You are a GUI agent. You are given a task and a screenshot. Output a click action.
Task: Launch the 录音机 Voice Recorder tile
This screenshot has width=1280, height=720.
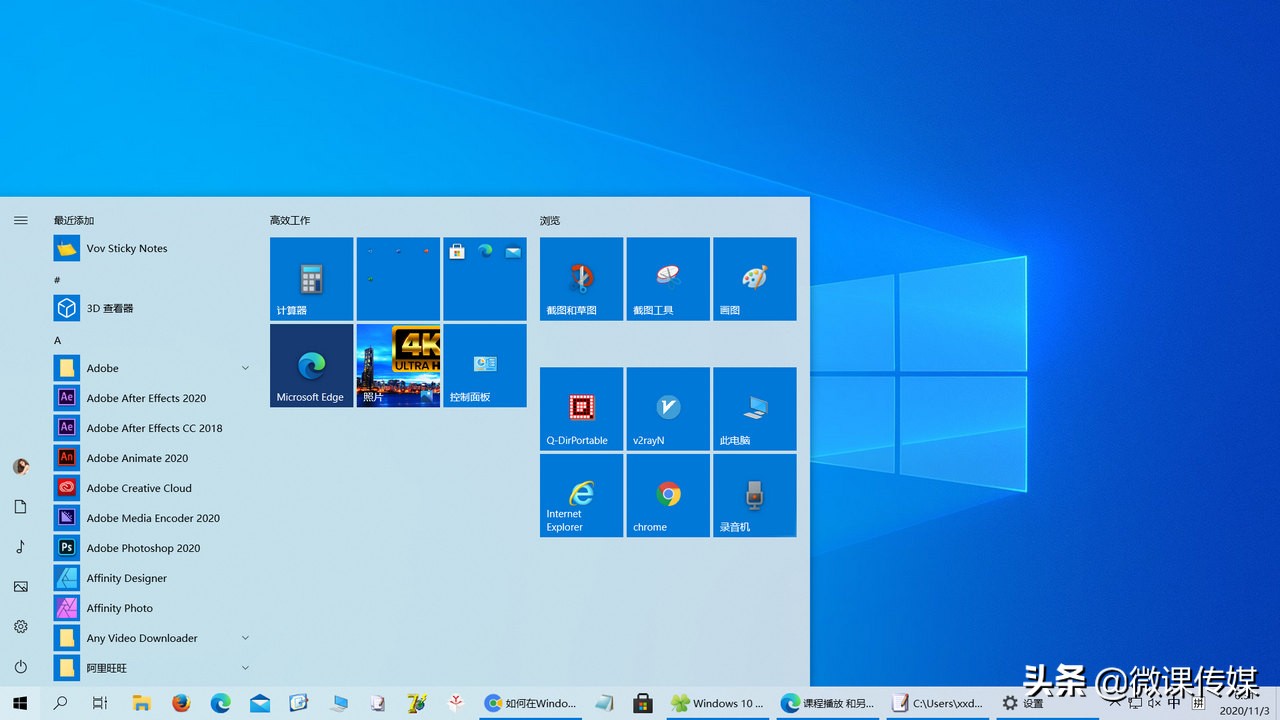(754, 494)
